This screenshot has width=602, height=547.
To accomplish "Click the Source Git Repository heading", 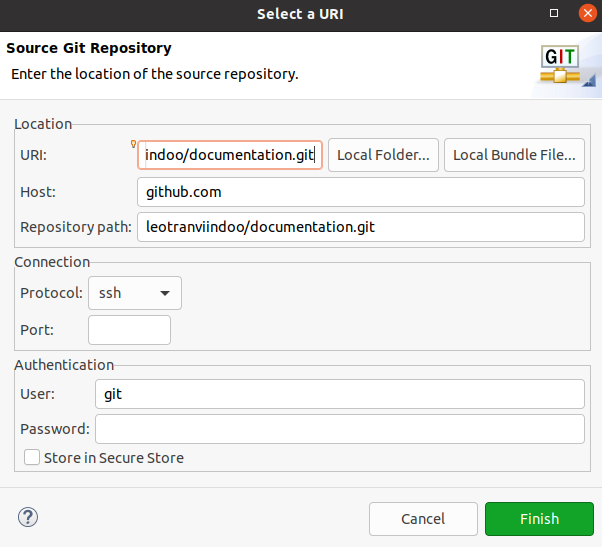I will [x=89, y=48].
